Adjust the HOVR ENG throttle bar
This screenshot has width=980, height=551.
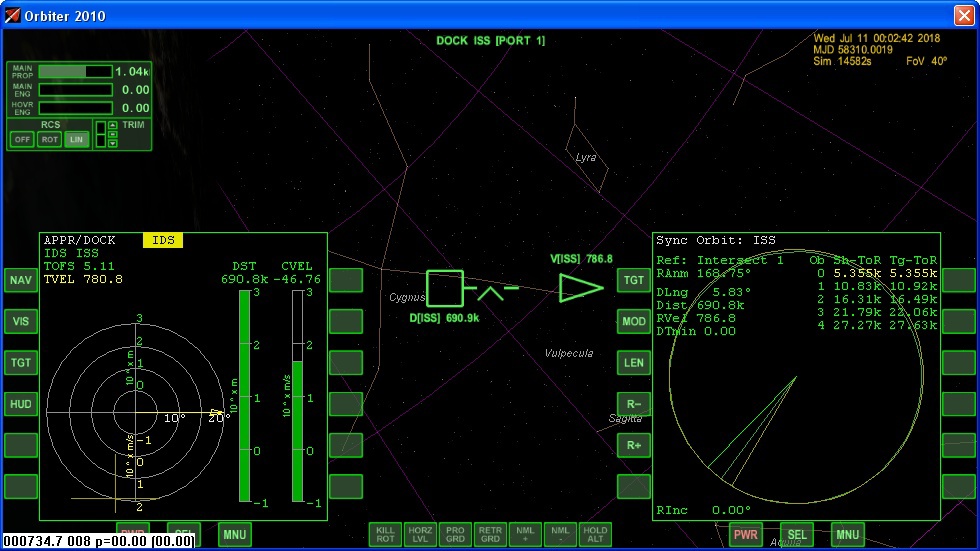(76, 108)
